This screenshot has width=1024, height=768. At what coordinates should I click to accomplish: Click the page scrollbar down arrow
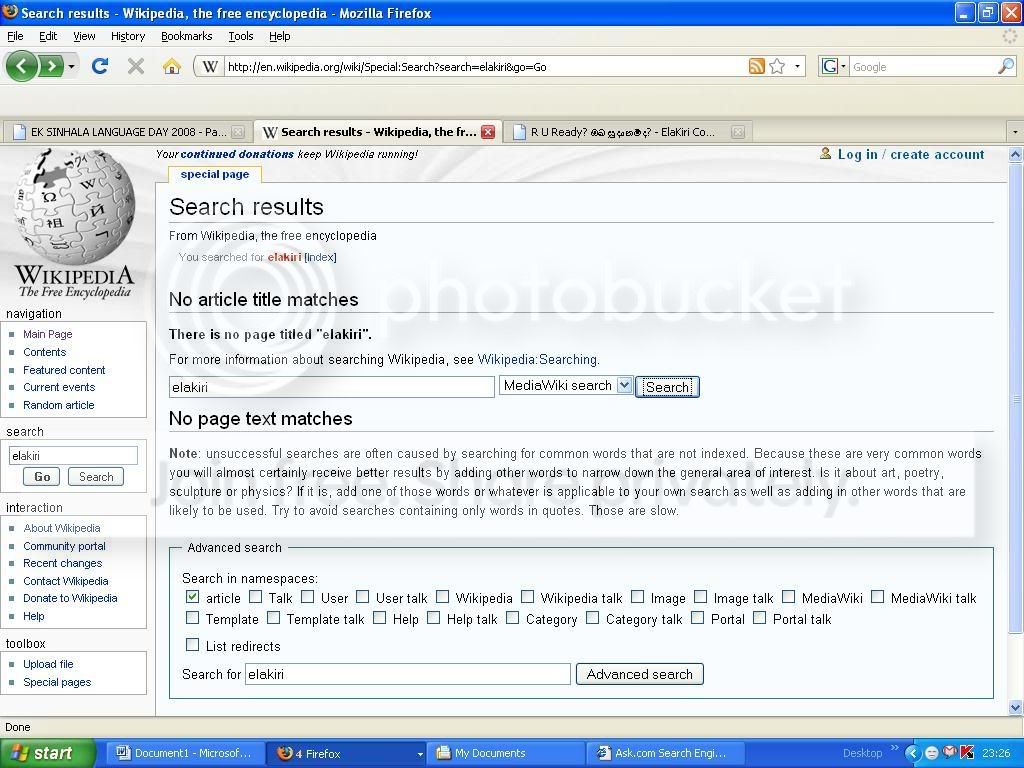(1016, 707)
